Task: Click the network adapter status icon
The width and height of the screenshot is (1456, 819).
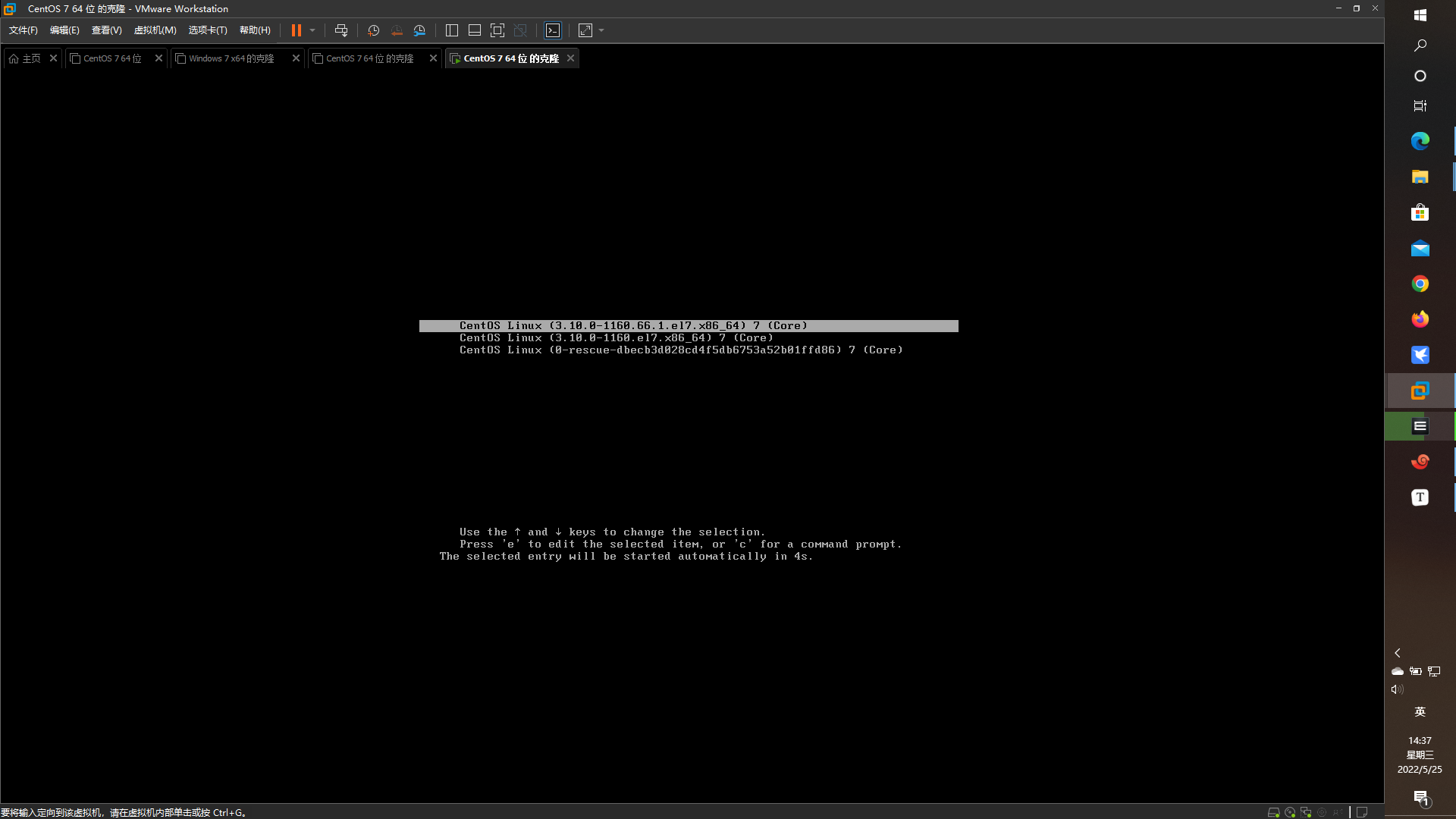Action: (x=1305, y=812)
